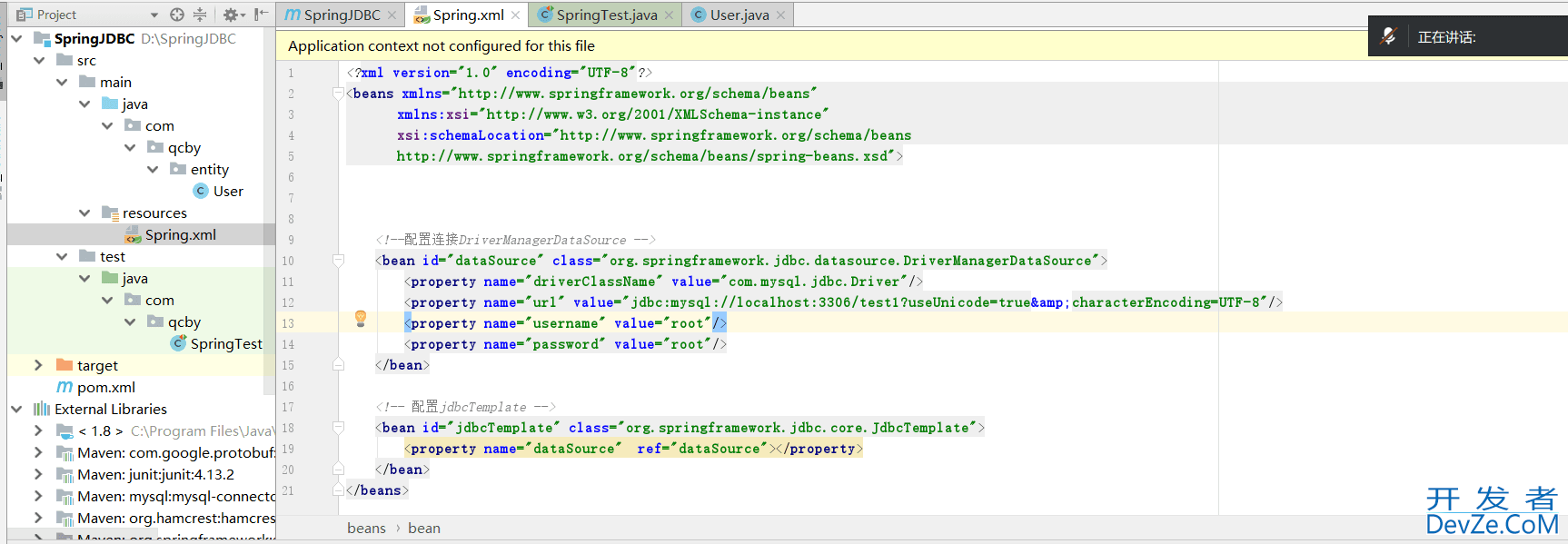This screenshot has width=1568, height=544.
Task: Click the driverClassName property line
Action: point(663,282)
